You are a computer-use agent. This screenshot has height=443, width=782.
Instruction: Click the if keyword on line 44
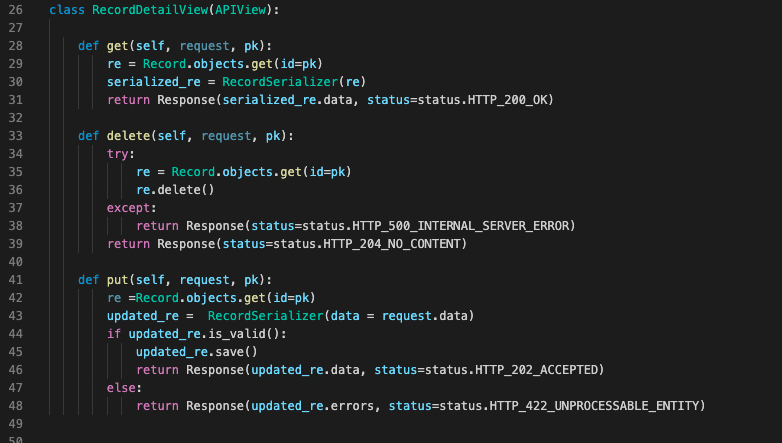[114, 334]
